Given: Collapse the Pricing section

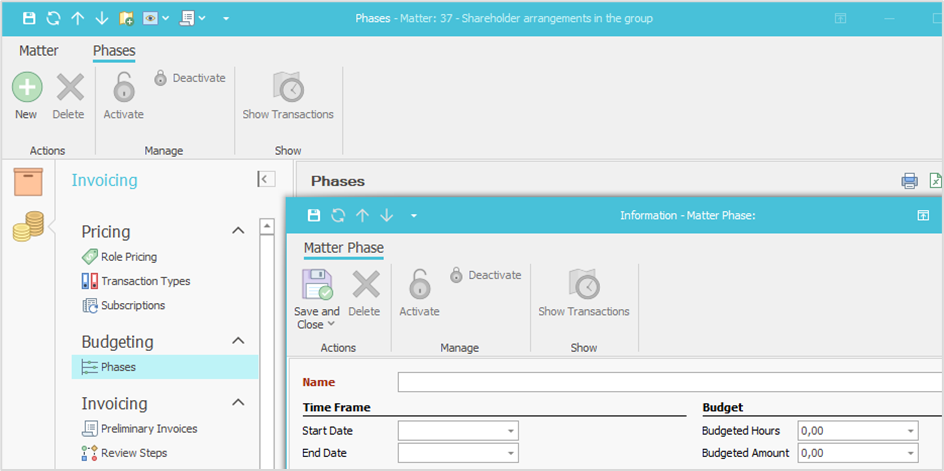Looking at the screenshot, I should tap(238, 231).
